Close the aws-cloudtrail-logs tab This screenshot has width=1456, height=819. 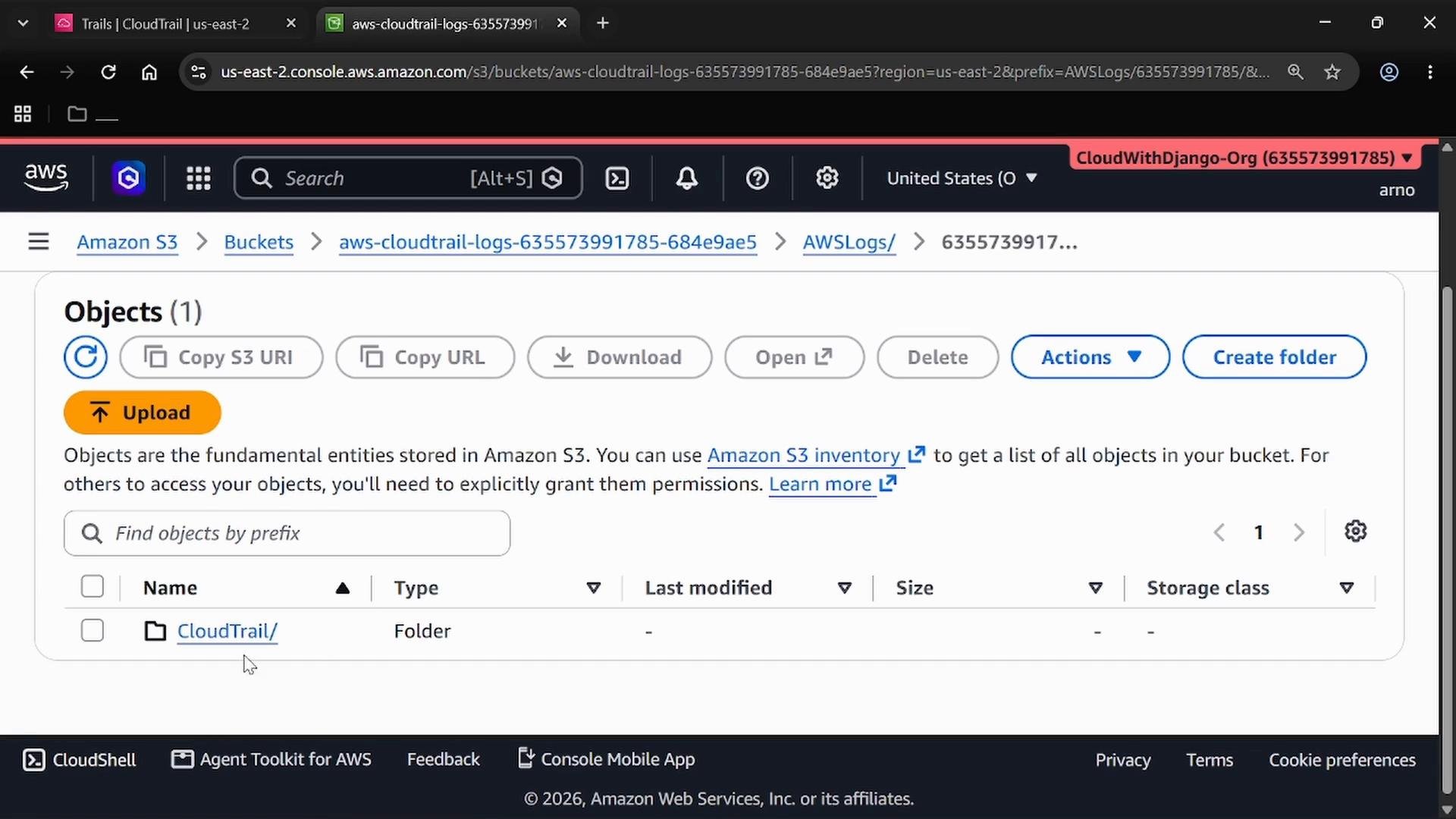click(x=562, y=24)
